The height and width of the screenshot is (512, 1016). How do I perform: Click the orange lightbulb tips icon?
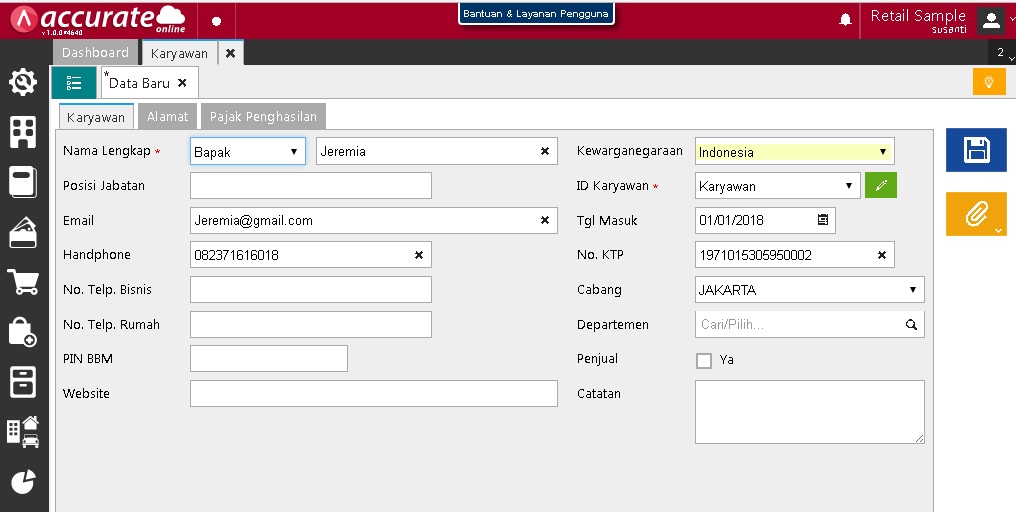tap(989, 82)
